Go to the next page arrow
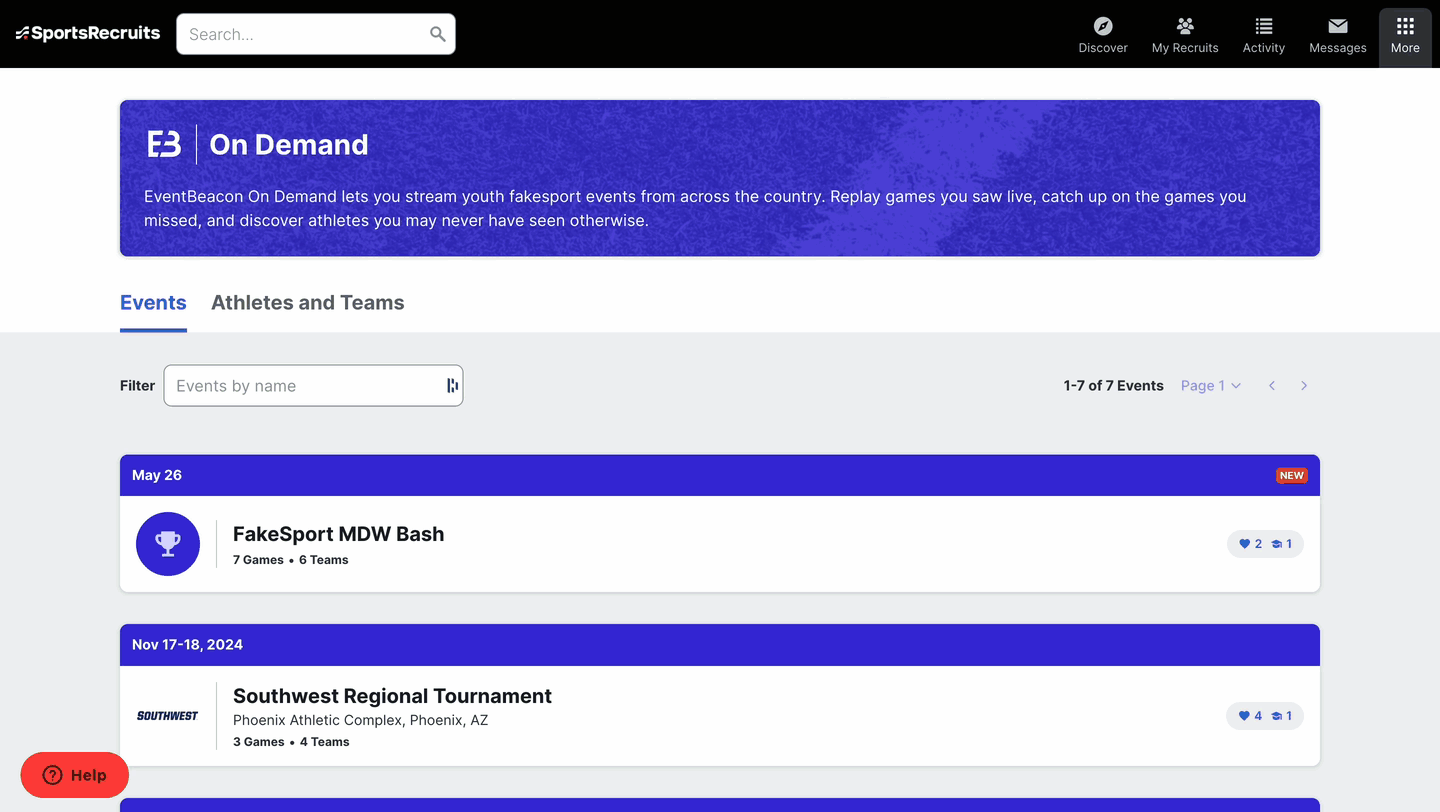The image size is (1440, 812). click(x=1304, y=386)
